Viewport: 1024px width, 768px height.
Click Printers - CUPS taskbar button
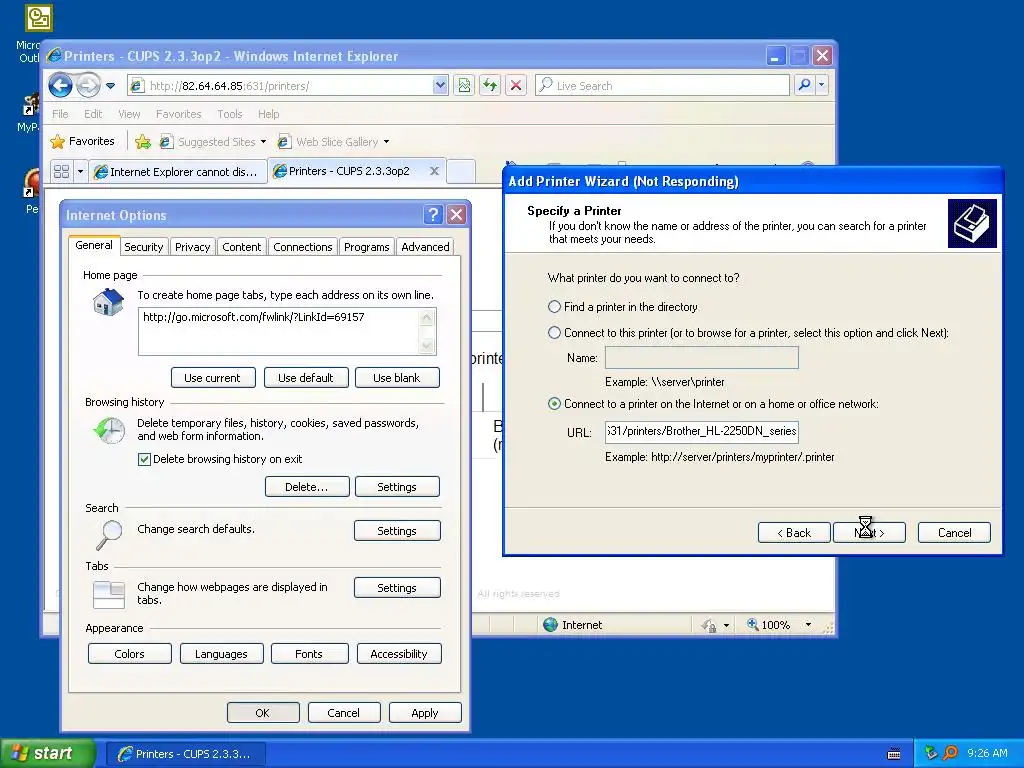pyautogui.click(x=185, y=754)
